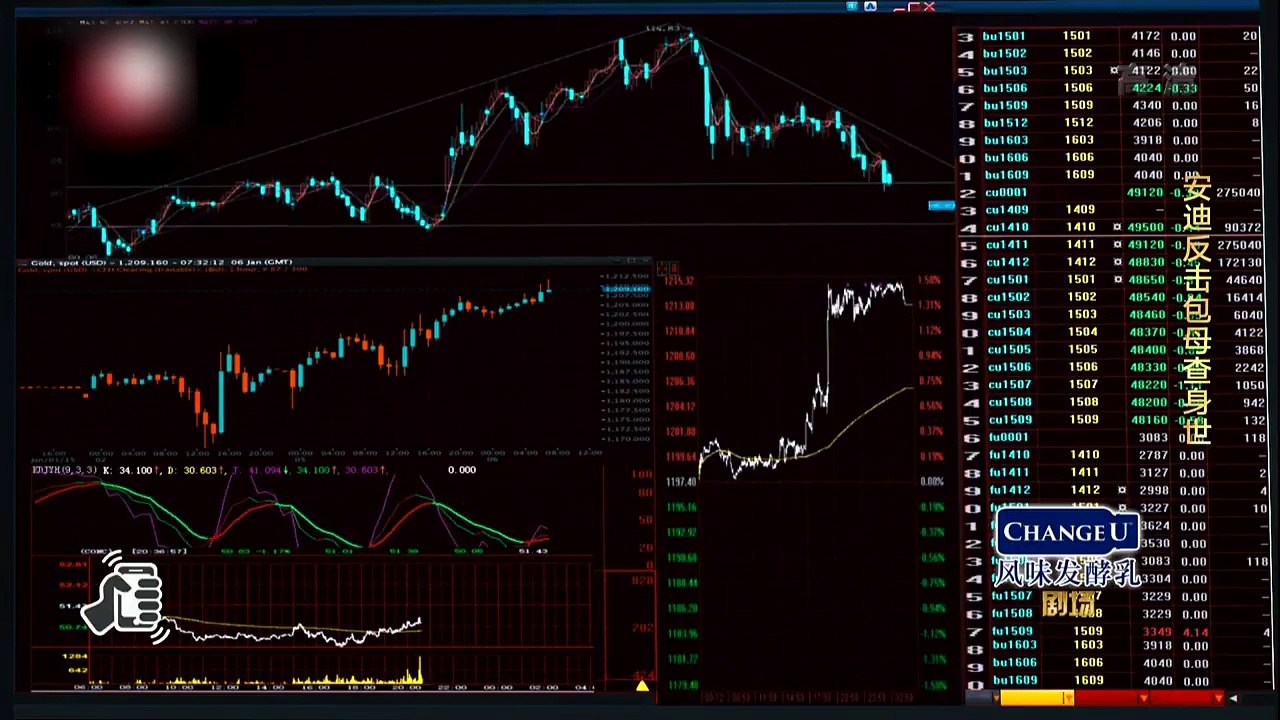Open the cu1502 quote row

(x=1110, y=297)
